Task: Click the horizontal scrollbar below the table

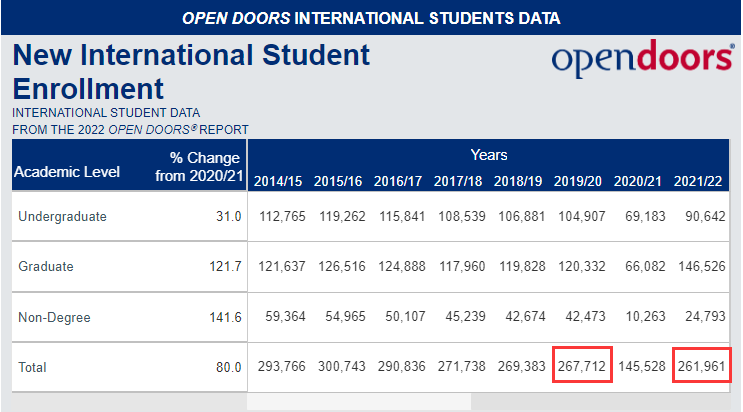Action: coord(359,402)
